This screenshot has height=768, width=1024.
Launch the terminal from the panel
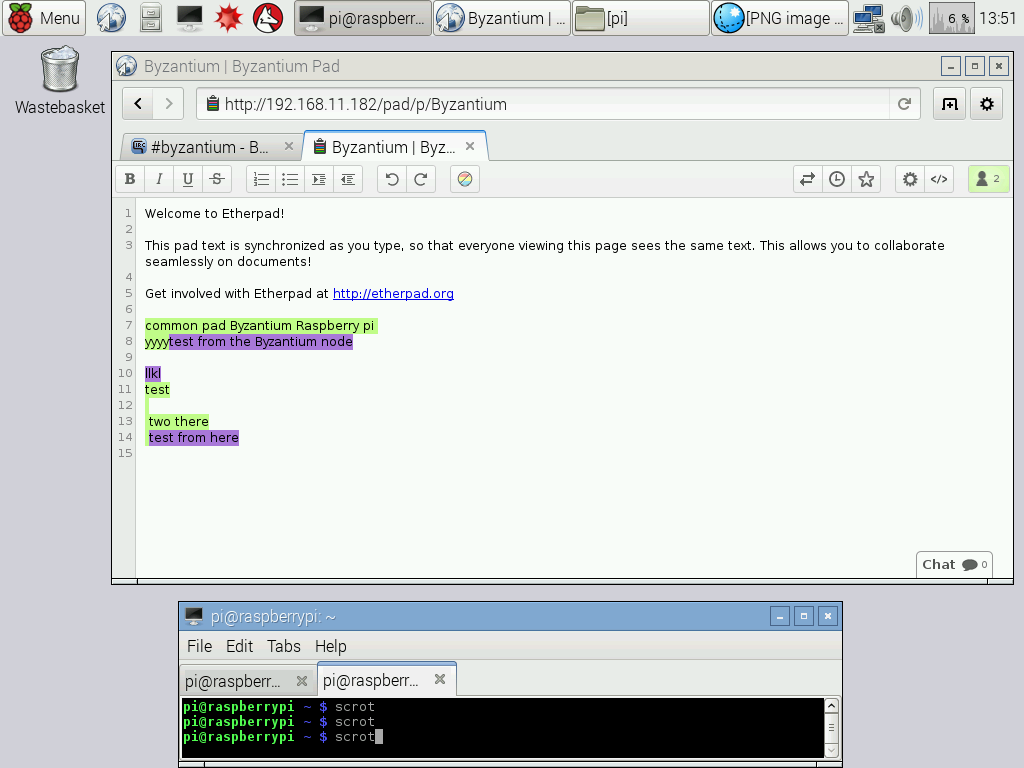click(190, 18)
